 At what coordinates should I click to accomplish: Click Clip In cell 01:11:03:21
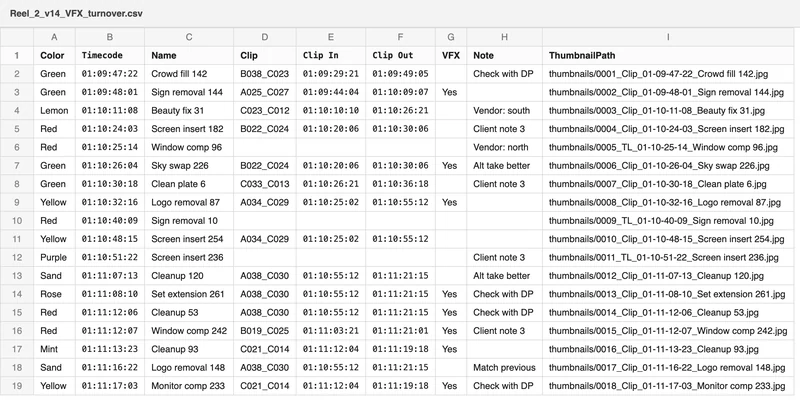click(x=331, y=331)
